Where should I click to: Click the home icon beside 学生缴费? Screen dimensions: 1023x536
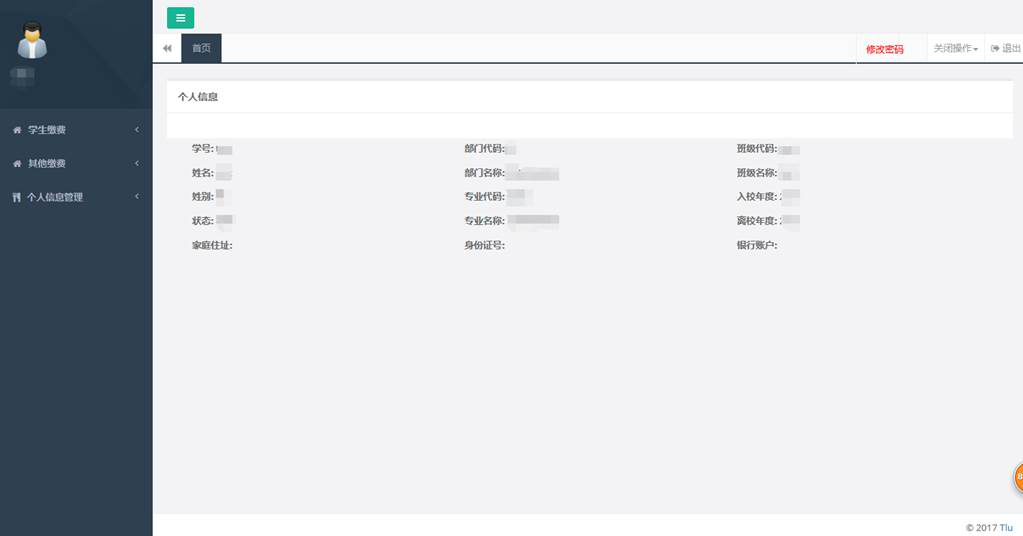pos(16,130)
